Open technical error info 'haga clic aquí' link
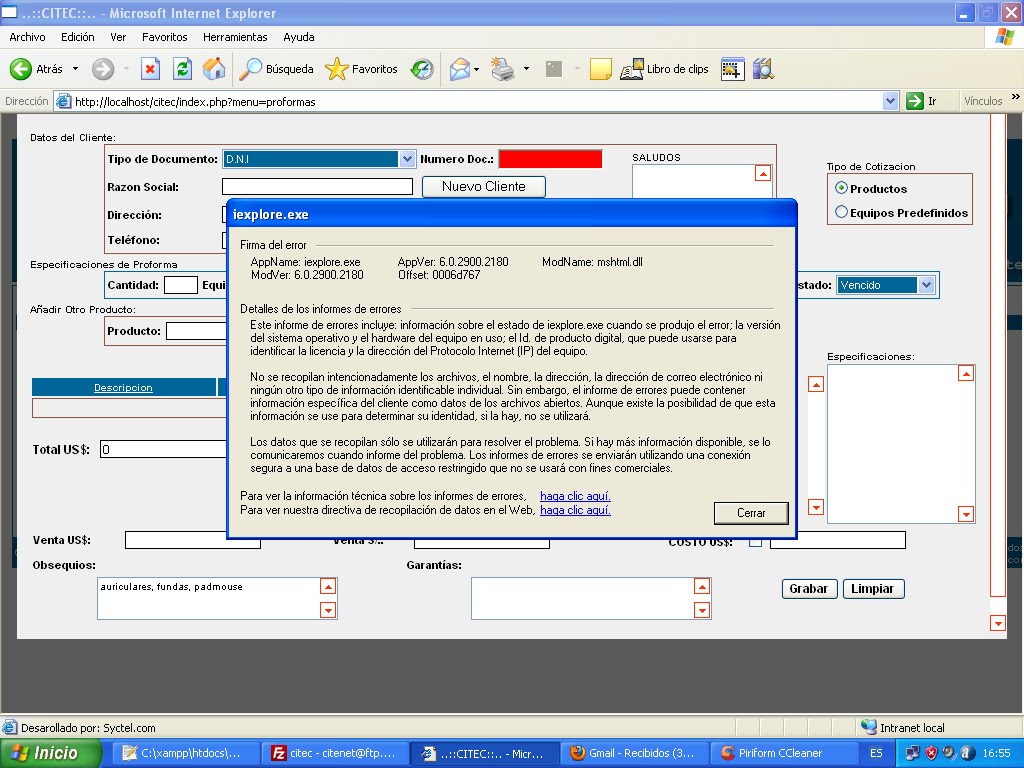The image size is (1024, 768). [575, 496]
